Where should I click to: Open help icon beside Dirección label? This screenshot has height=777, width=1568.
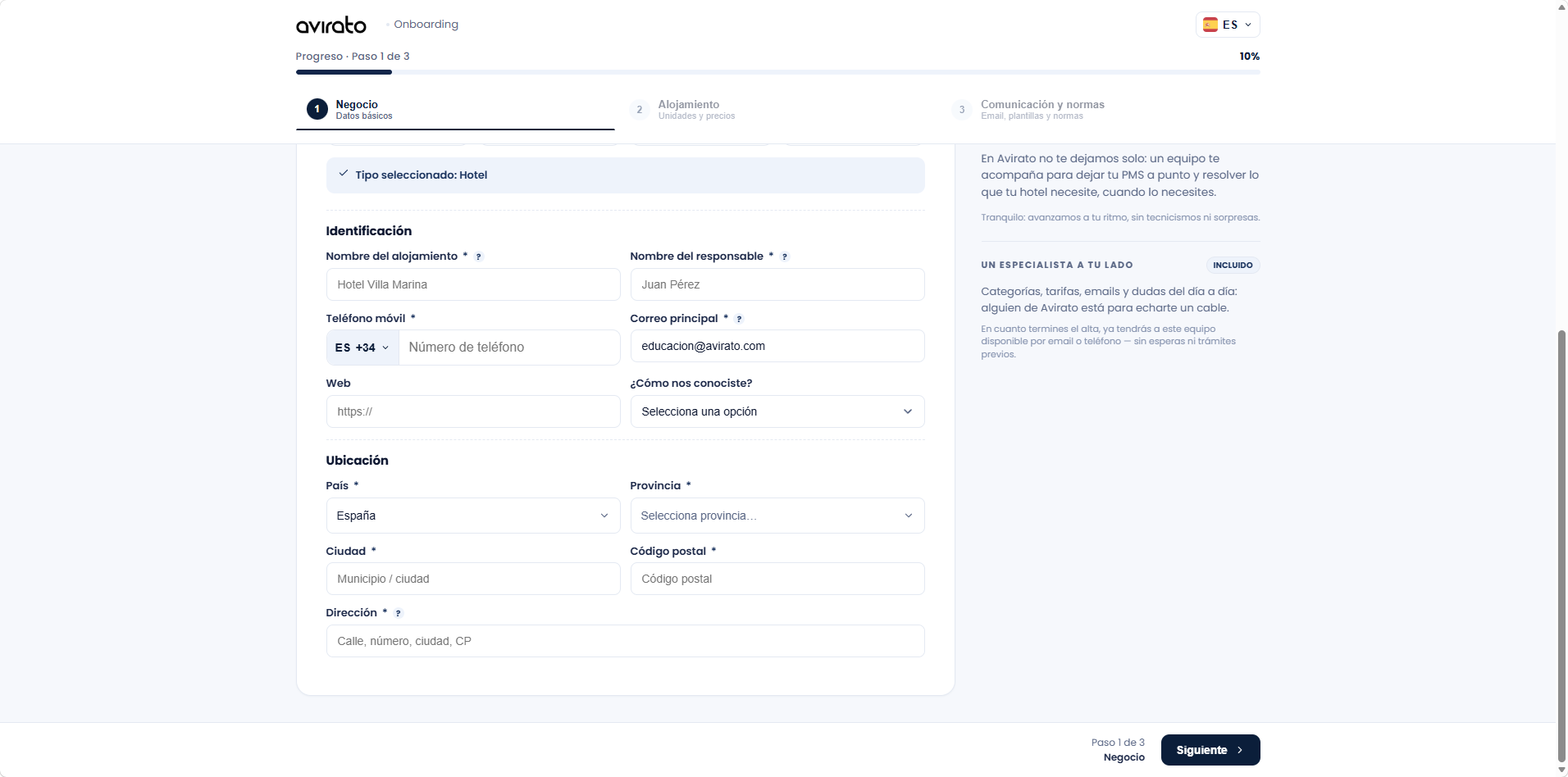pos(399,613)
